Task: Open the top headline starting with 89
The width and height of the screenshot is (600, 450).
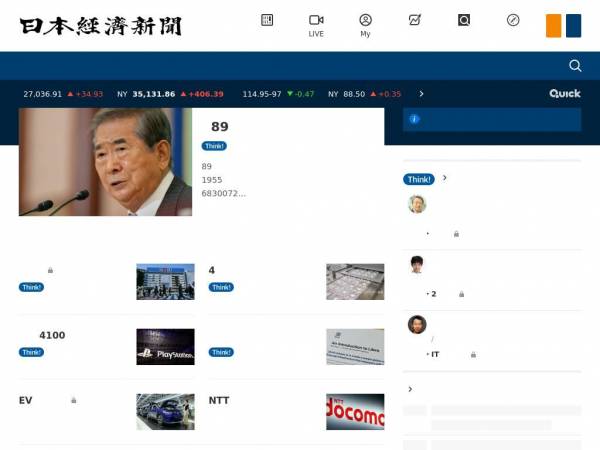Action: coord(220,127)
